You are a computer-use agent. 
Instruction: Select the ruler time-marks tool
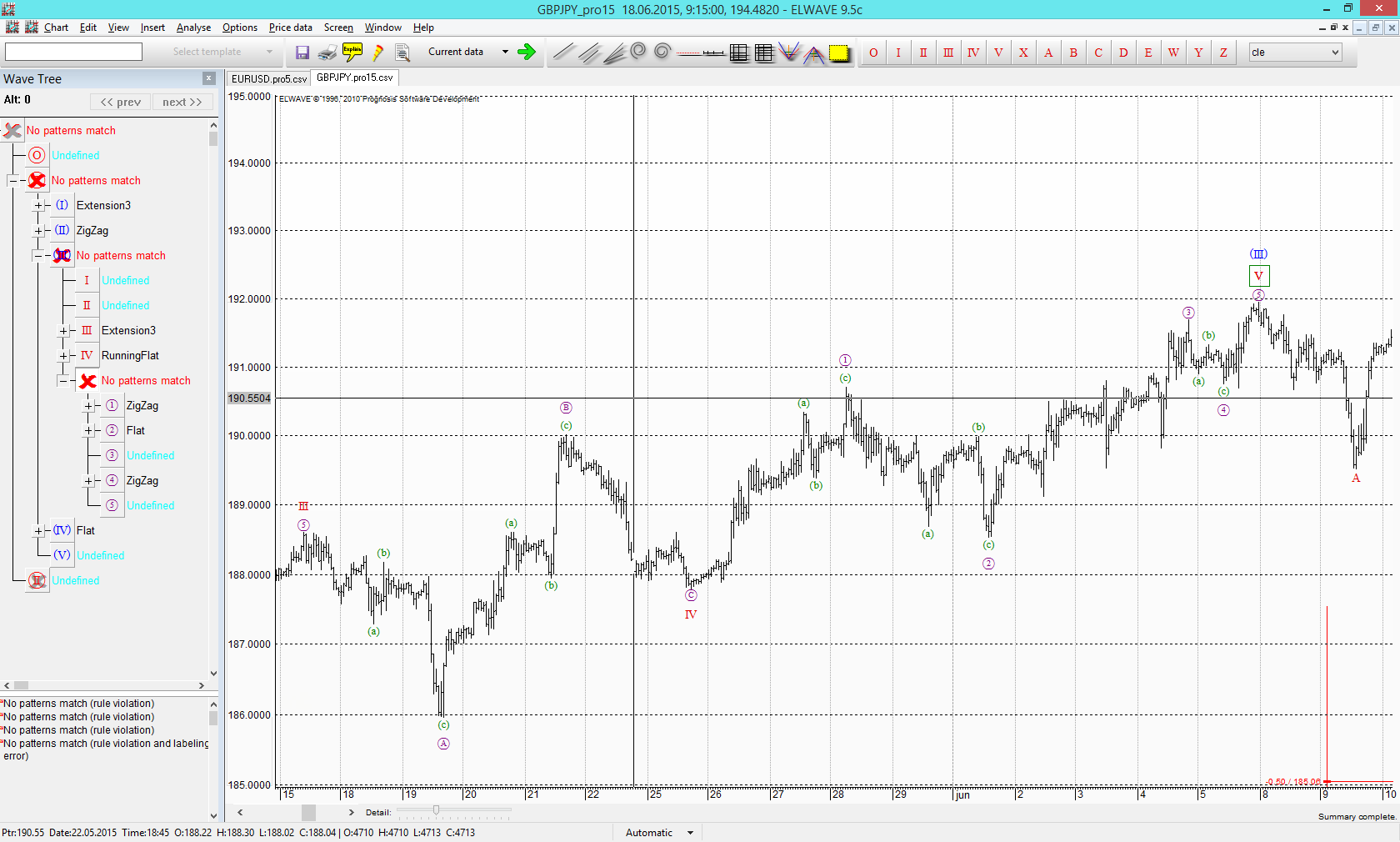(x=713, y=53)
